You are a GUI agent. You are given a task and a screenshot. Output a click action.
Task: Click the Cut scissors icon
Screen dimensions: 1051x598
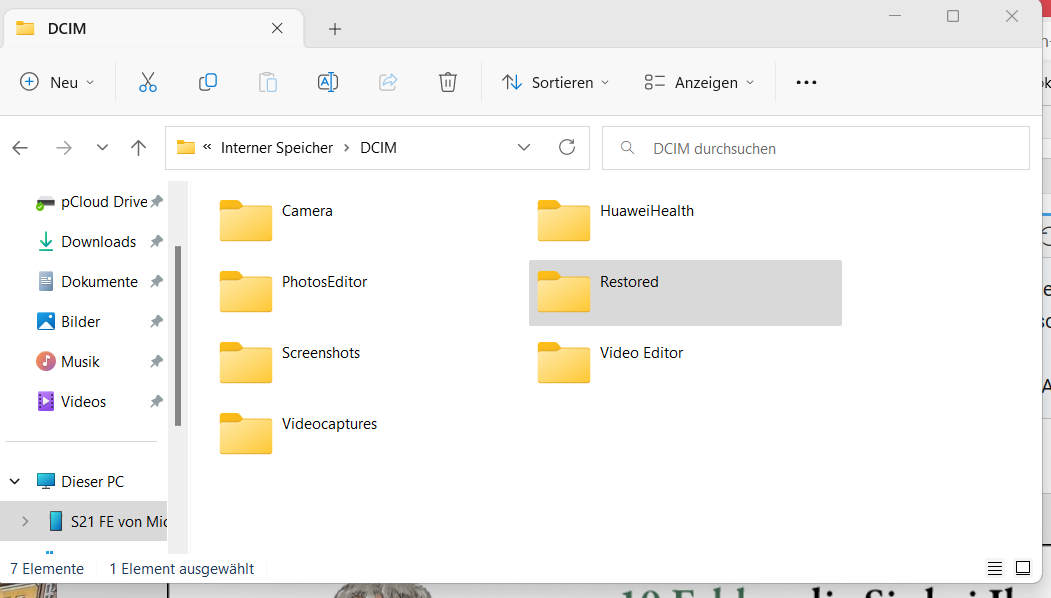click(x=148, y=83)
